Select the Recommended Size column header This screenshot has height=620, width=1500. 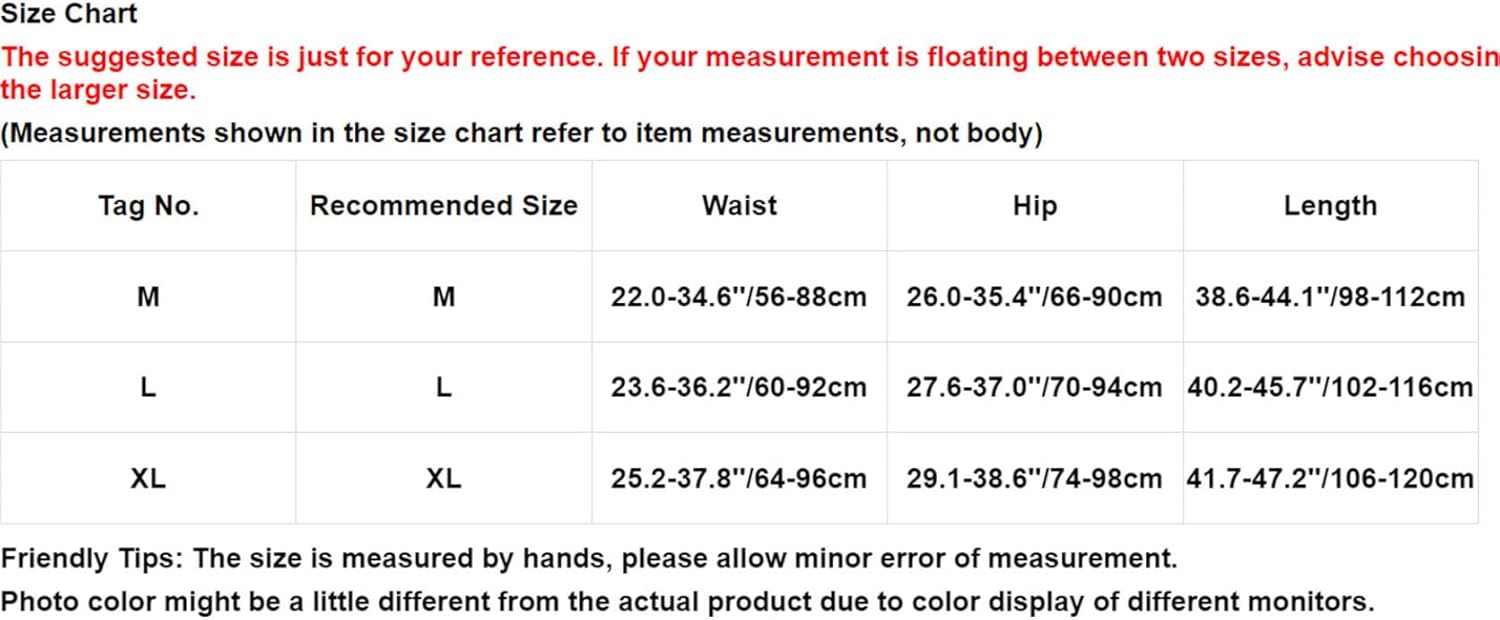pos(444,206)
